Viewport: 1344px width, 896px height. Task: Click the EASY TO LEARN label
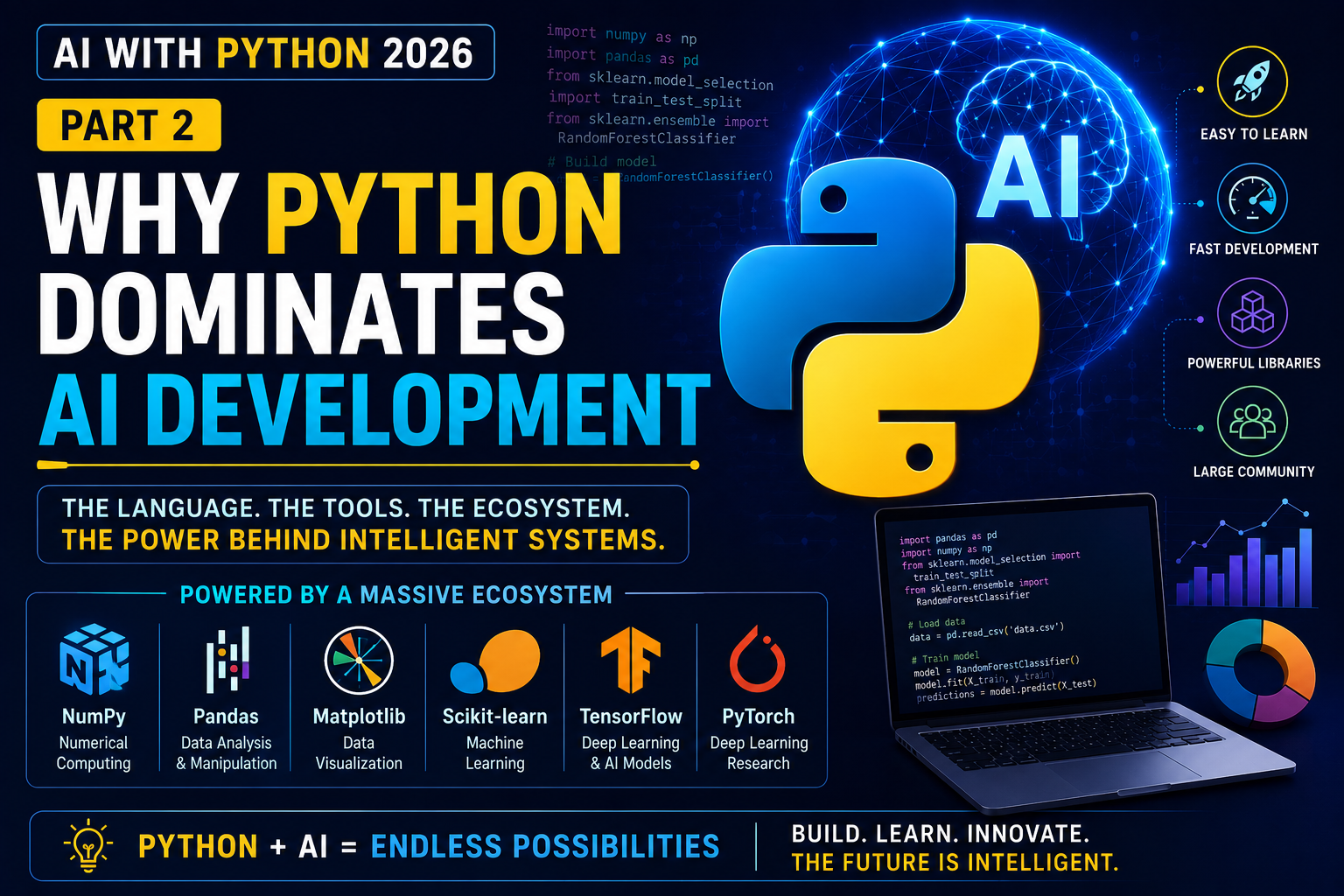pyautogui.click(x=1254, y=134)
